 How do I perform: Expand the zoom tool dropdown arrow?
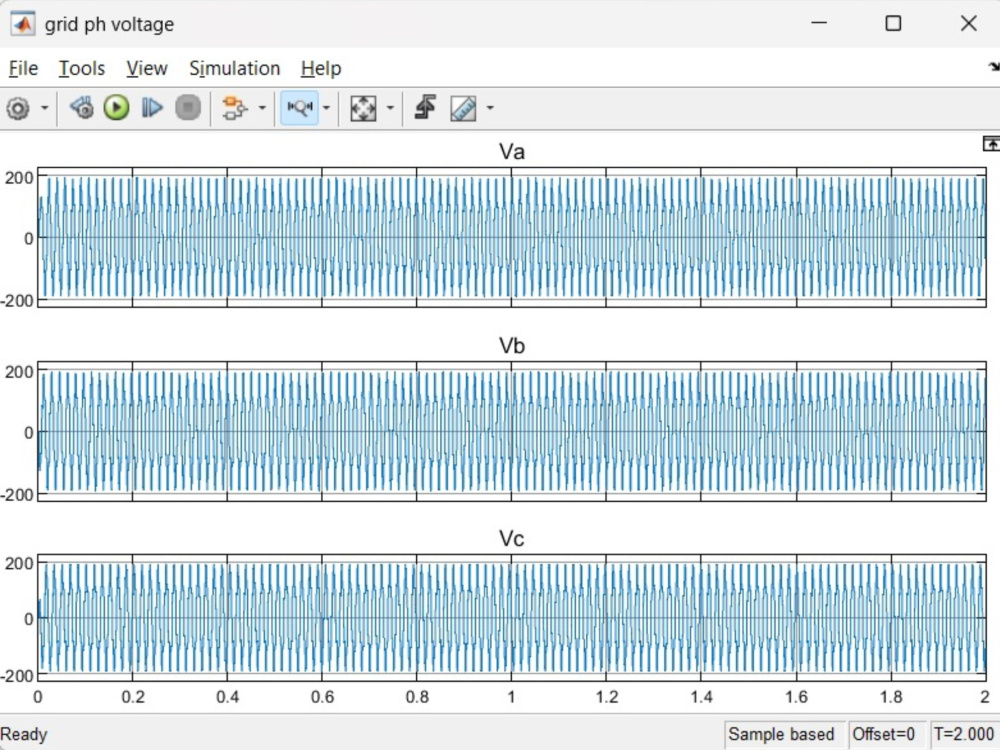[327, 108]
